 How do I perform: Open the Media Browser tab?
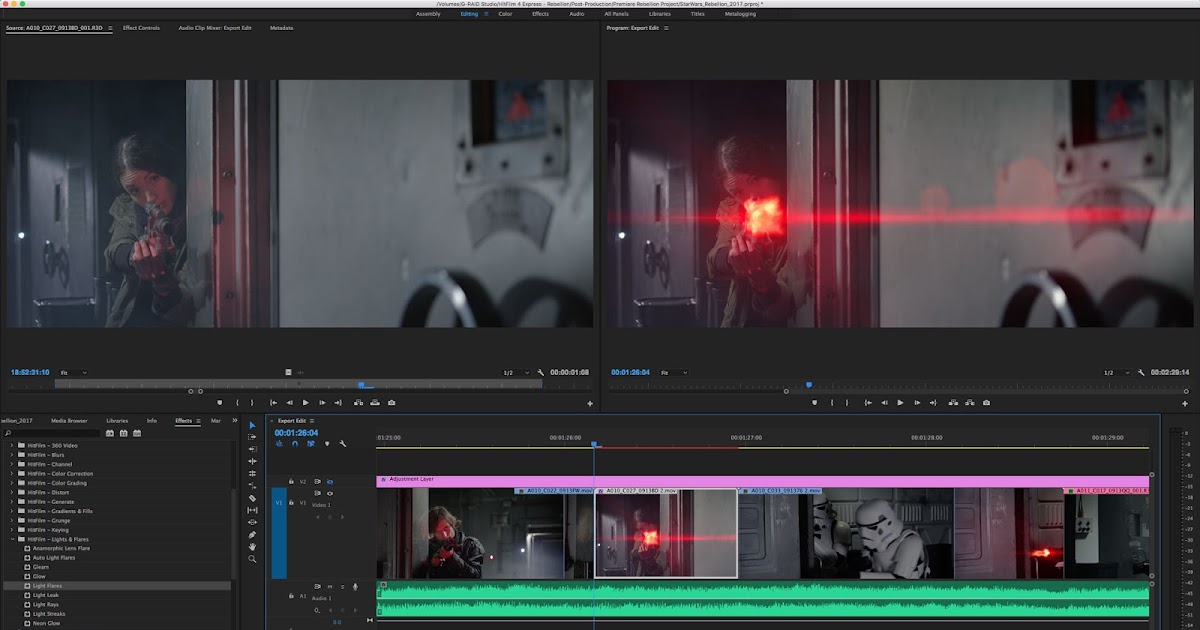point(70,421)
